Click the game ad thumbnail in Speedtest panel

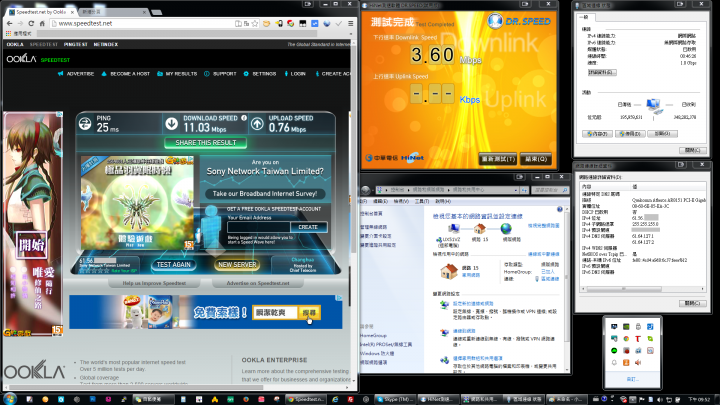coord(137,202)
